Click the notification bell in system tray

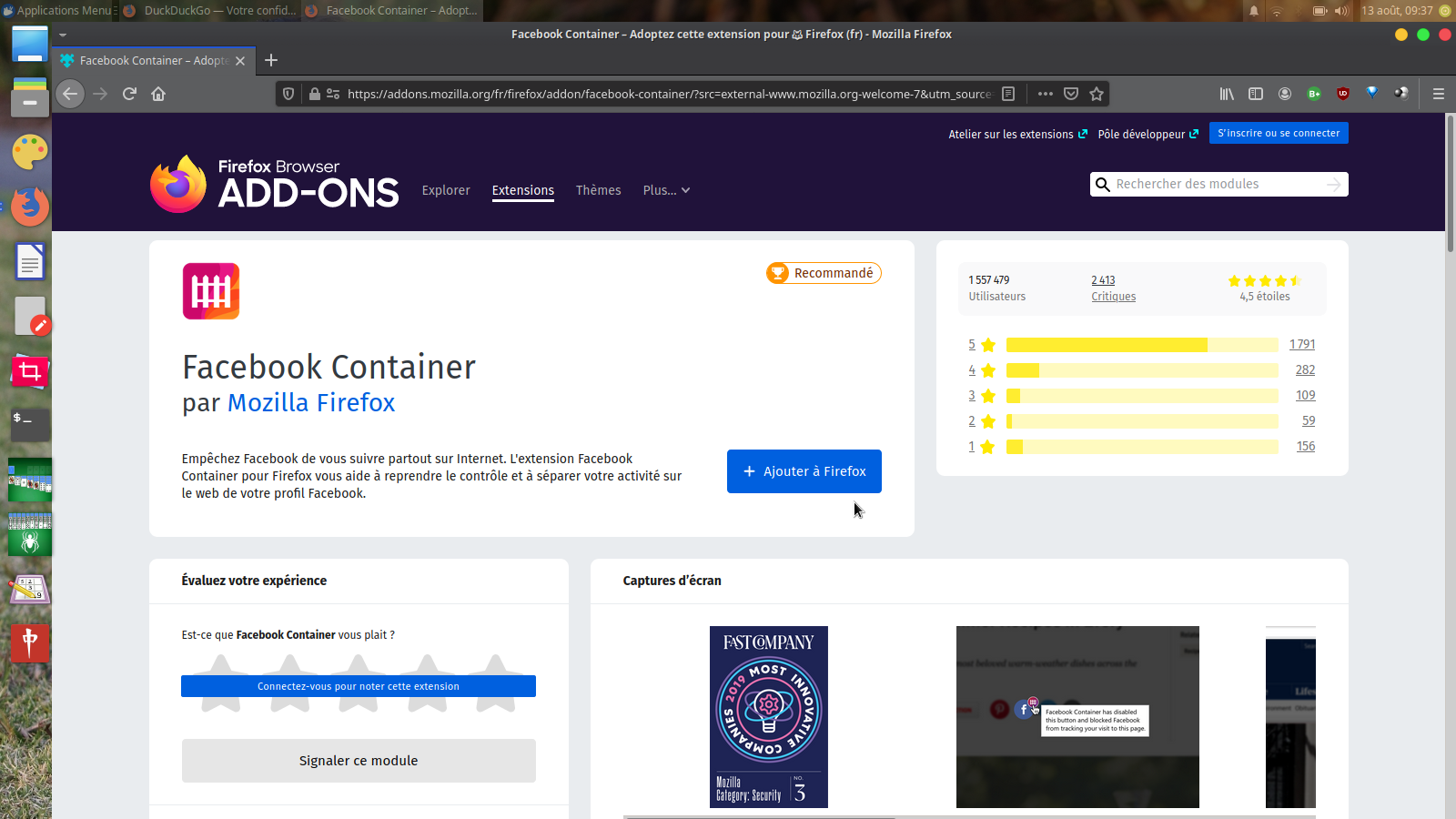pyautogui.click(x=1254, y=11)
